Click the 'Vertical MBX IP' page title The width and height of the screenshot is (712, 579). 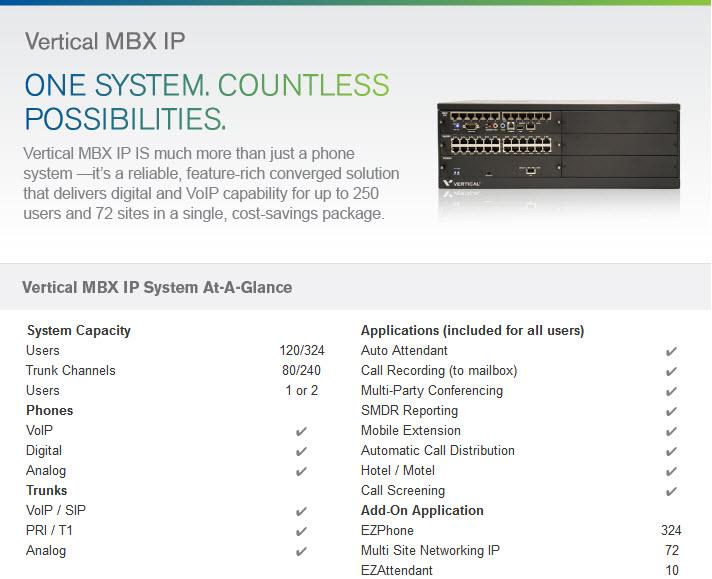coord(105,41)
